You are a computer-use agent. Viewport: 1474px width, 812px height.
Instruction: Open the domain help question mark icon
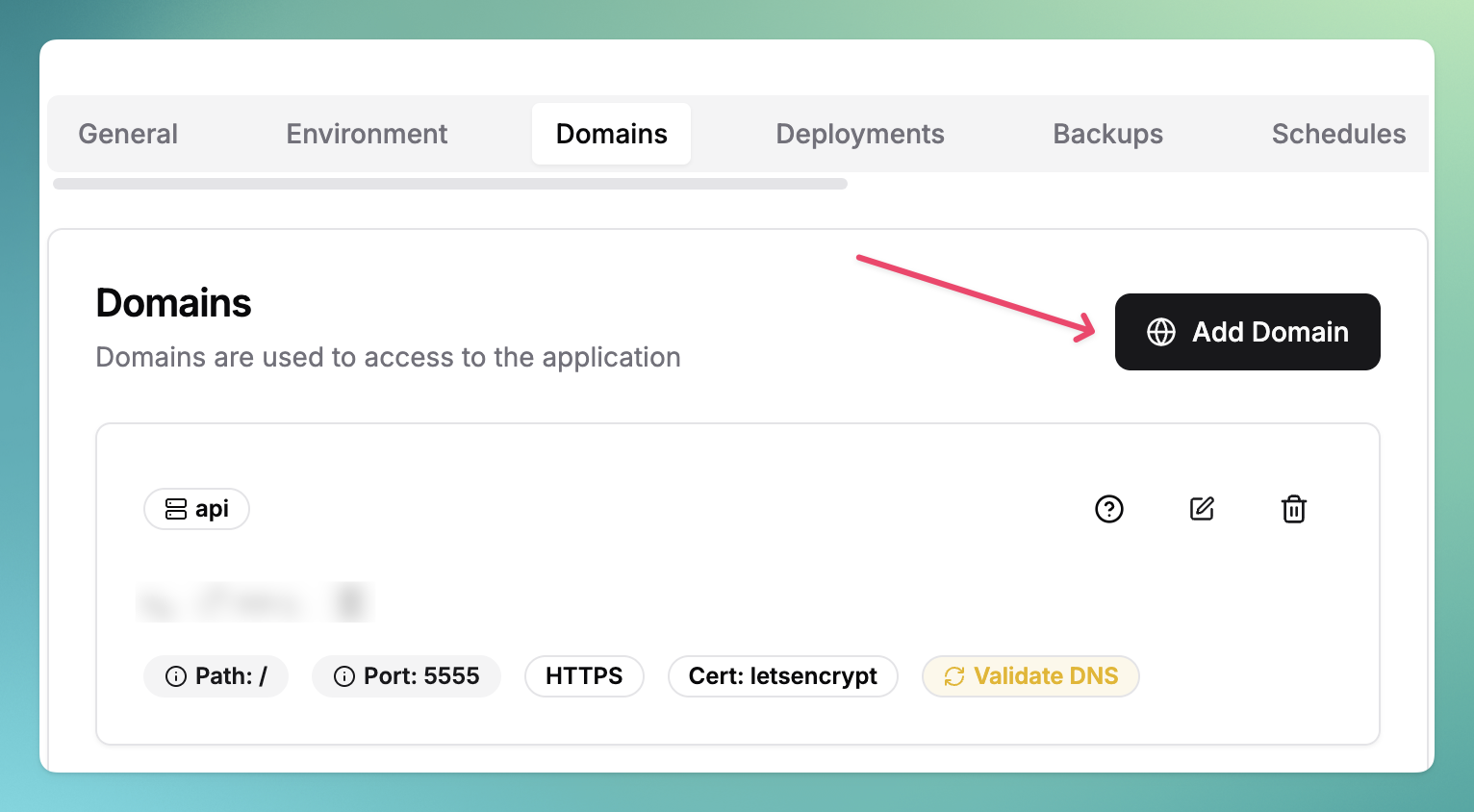click(1109, 509)
